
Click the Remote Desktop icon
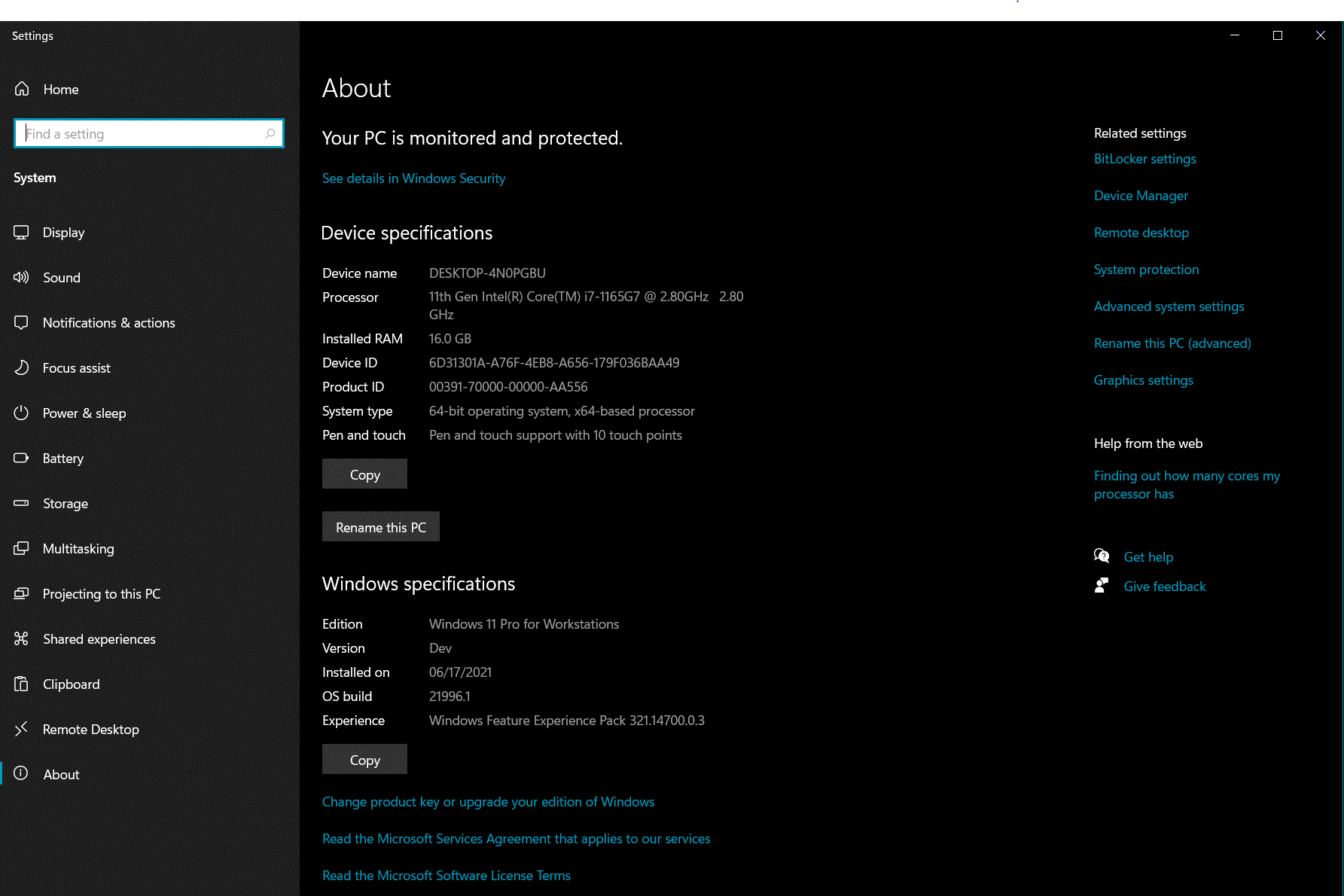click(21, 728)
